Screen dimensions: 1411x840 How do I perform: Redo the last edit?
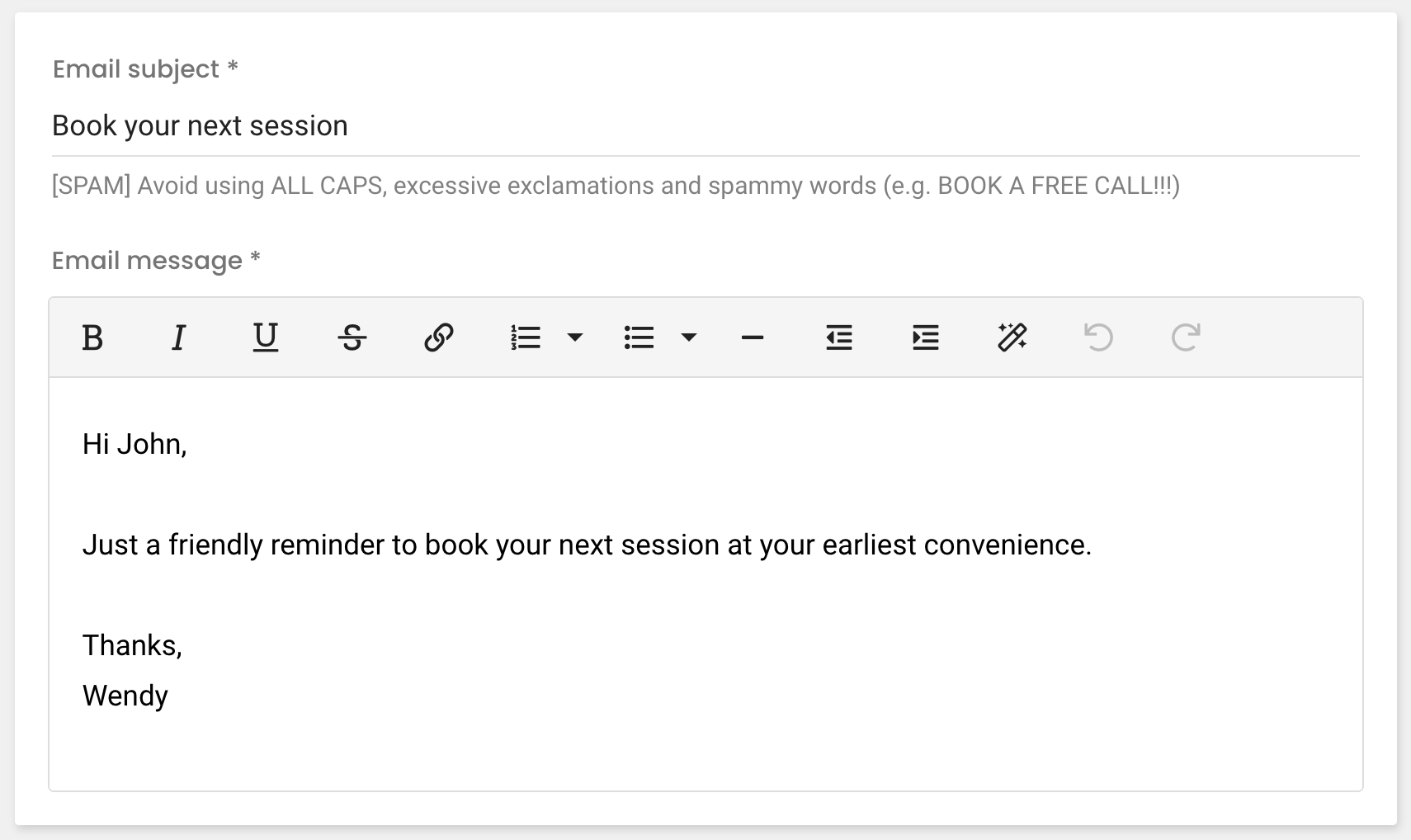tap(1186, 337)
